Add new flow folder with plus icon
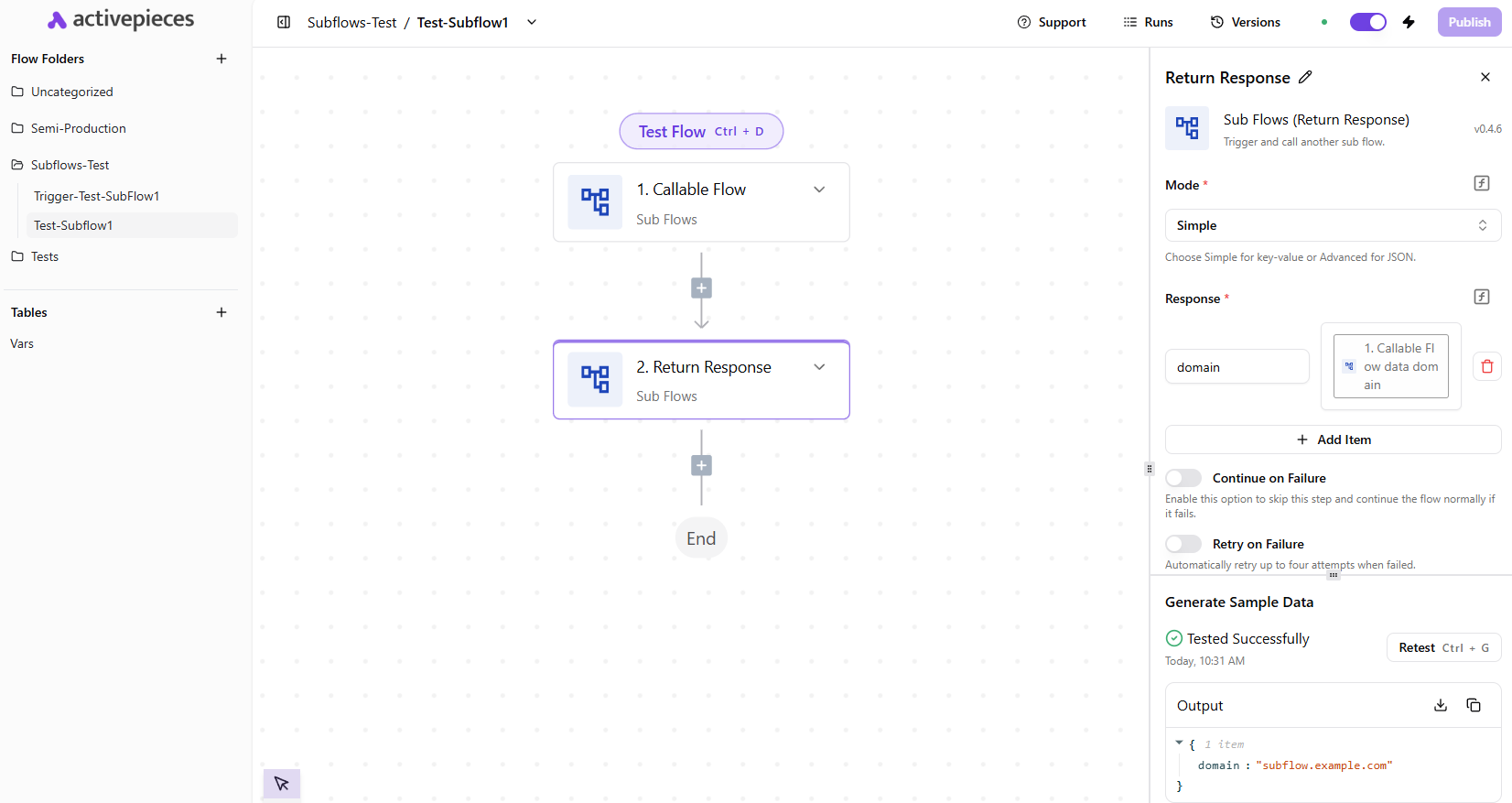The width and height of the screenshot is (1512, 803). [221, 59]
